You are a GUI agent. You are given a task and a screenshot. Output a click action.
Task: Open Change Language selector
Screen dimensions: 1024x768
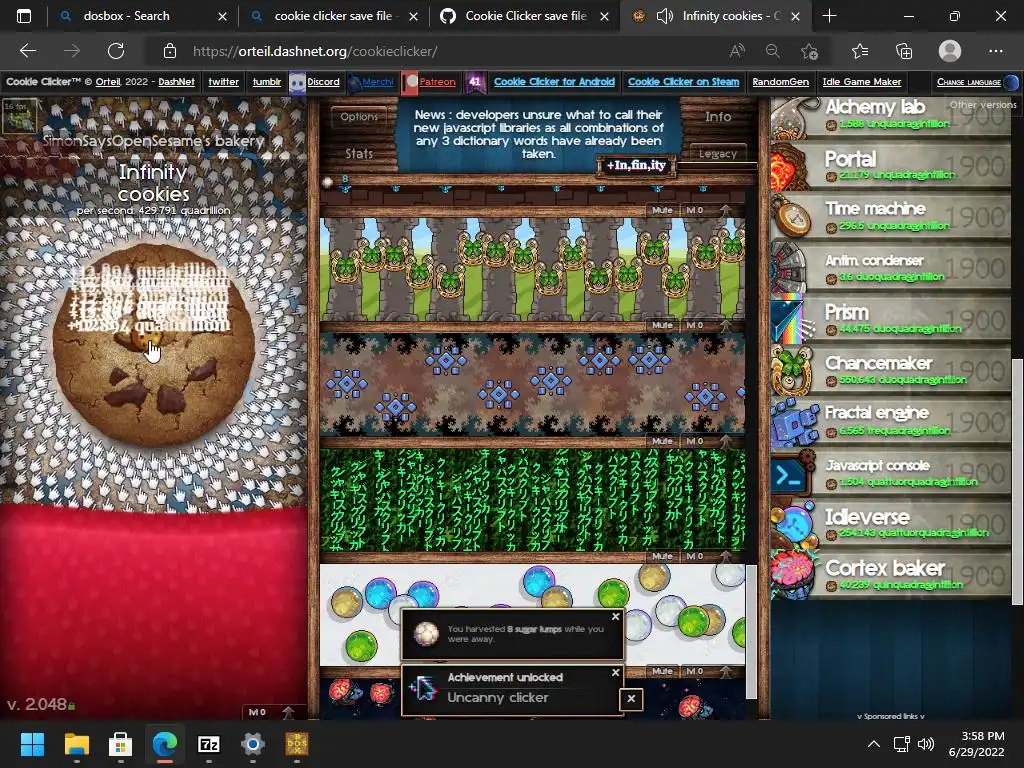(977, 82)
